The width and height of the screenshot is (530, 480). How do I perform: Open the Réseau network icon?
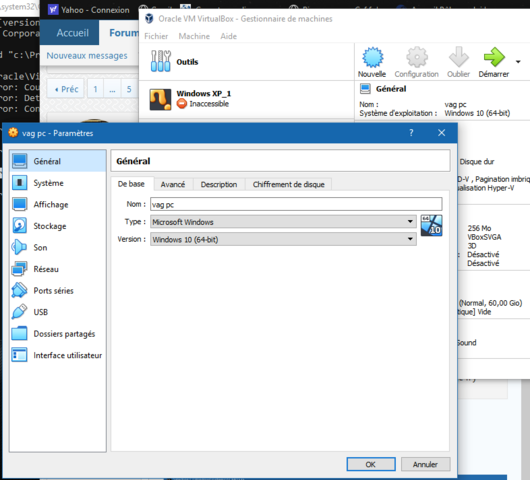20,269
